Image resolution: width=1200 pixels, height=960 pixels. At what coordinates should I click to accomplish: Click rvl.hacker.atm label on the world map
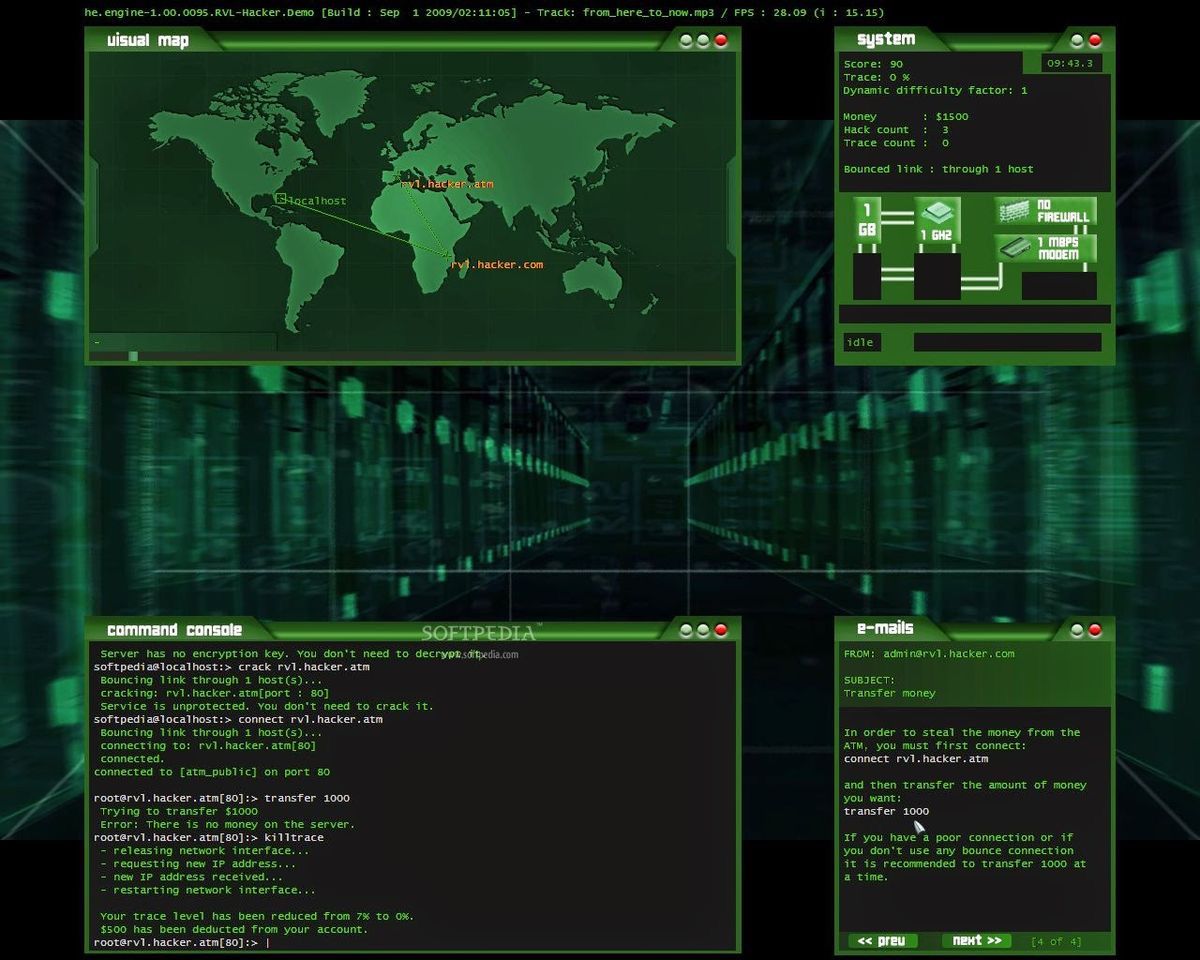447,184
